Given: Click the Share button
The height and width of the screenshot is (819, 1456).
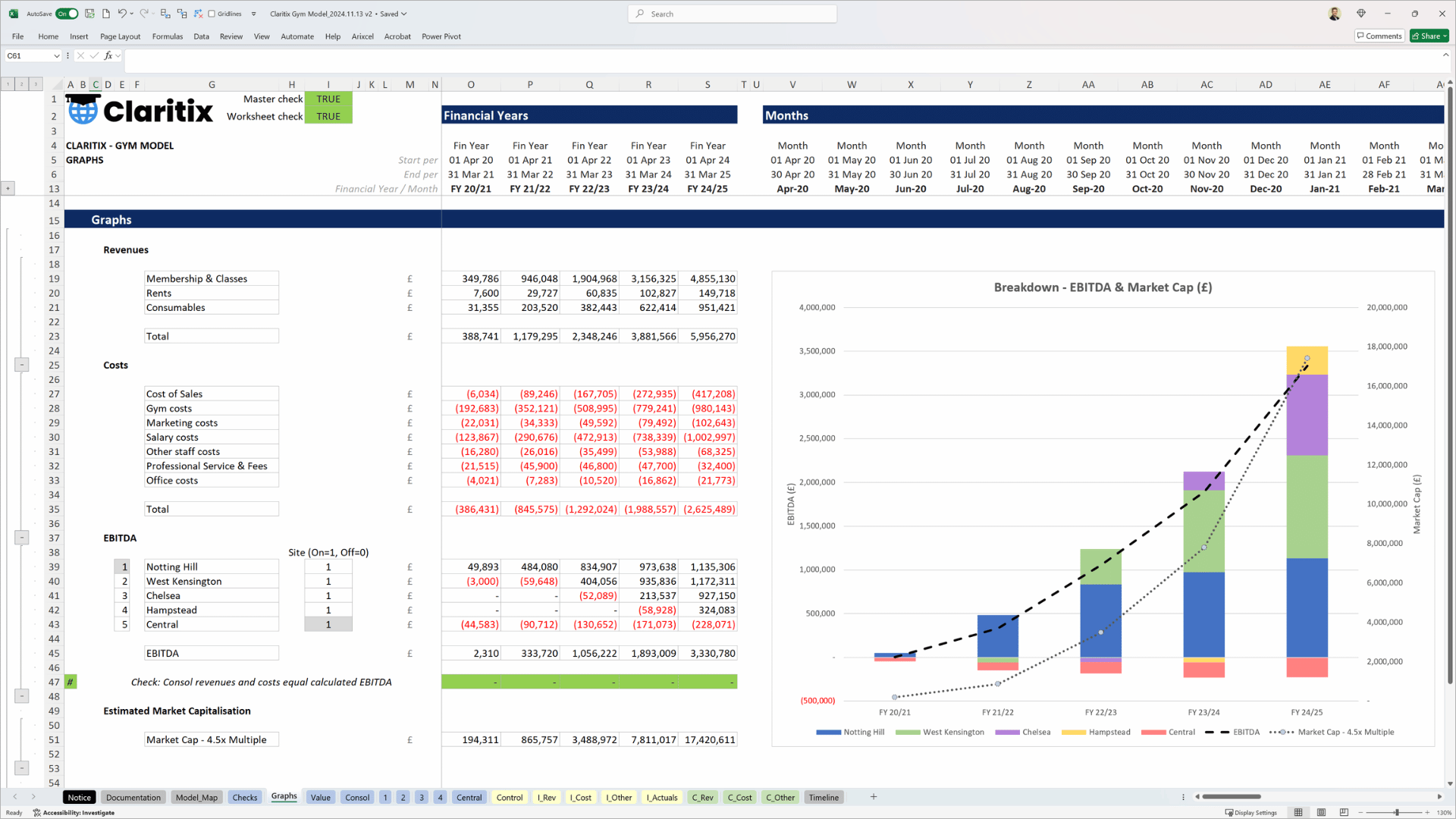Looking at the screenshot, I should (1429, 36).
